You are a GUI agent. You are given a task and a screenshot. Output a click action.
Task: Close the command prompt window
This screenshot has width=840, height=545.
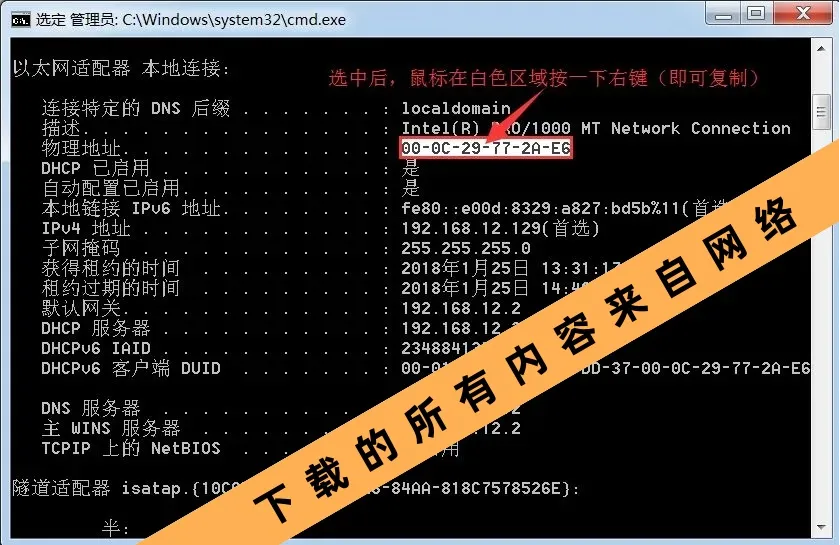tap(802, 13)
